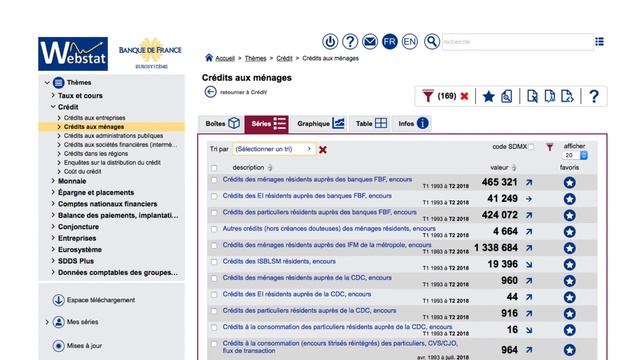Toggle the code SDMX checkbox
This screenshot has height=360, width=640.
tap(531, 147)
